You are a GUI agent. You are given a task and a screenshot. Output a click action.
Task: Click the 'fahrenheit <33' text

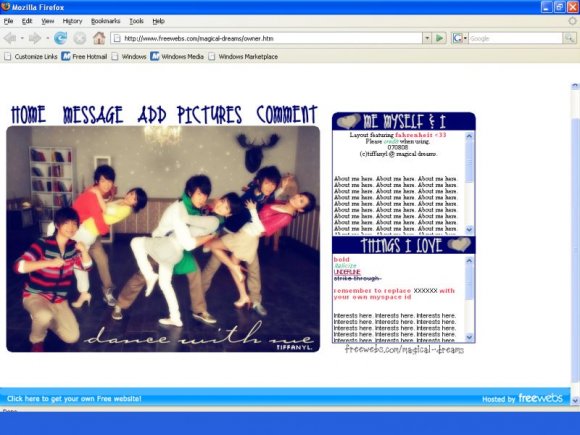pos(421,135)
